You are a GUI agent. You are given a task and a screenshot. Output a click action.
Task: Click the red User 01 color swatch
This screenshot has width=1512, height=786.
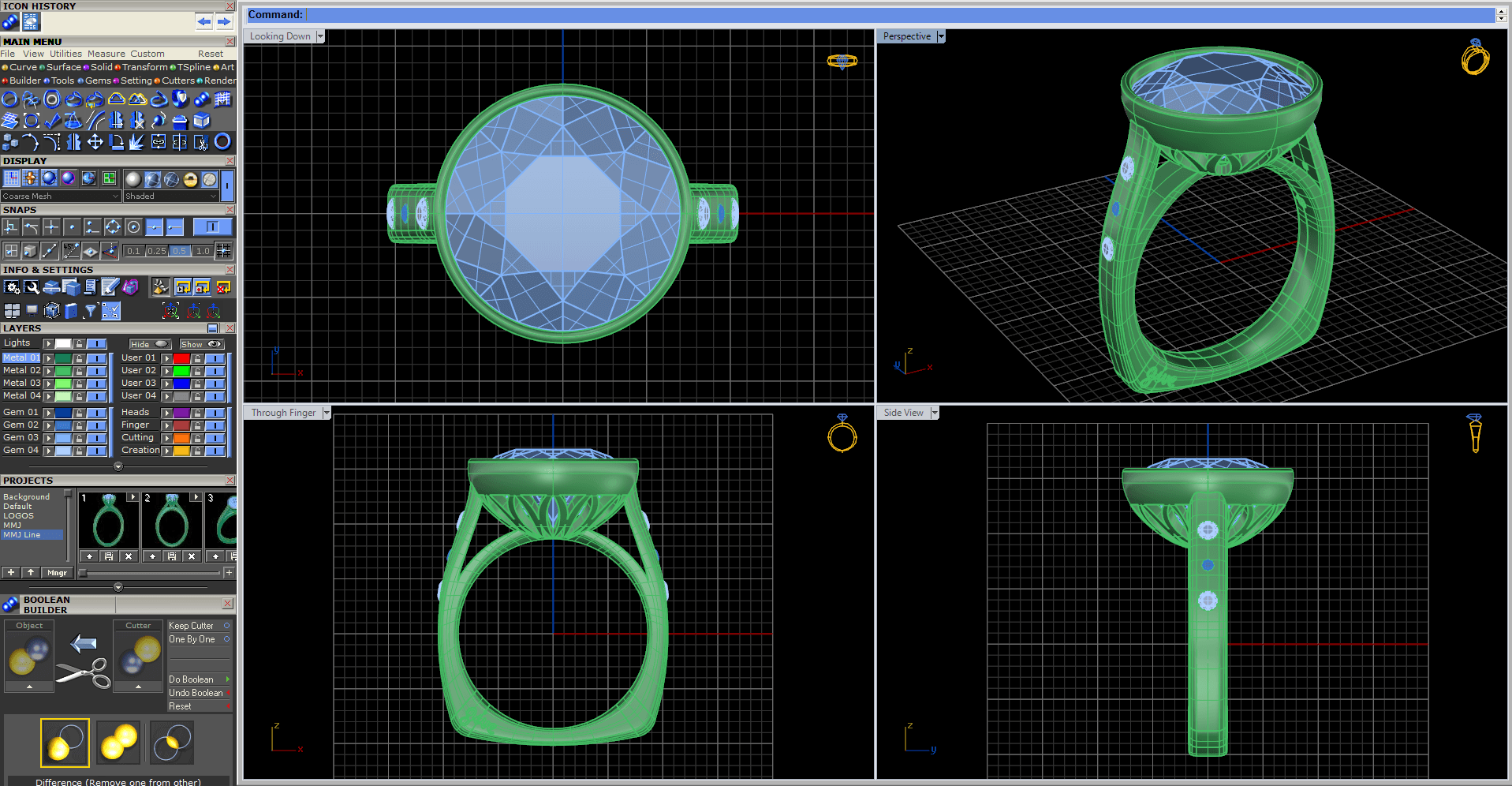[181, 358]
